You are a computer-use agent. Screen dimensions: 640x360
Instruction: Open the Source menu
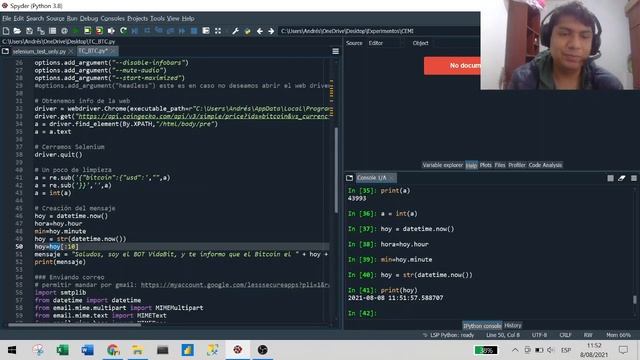55,18
